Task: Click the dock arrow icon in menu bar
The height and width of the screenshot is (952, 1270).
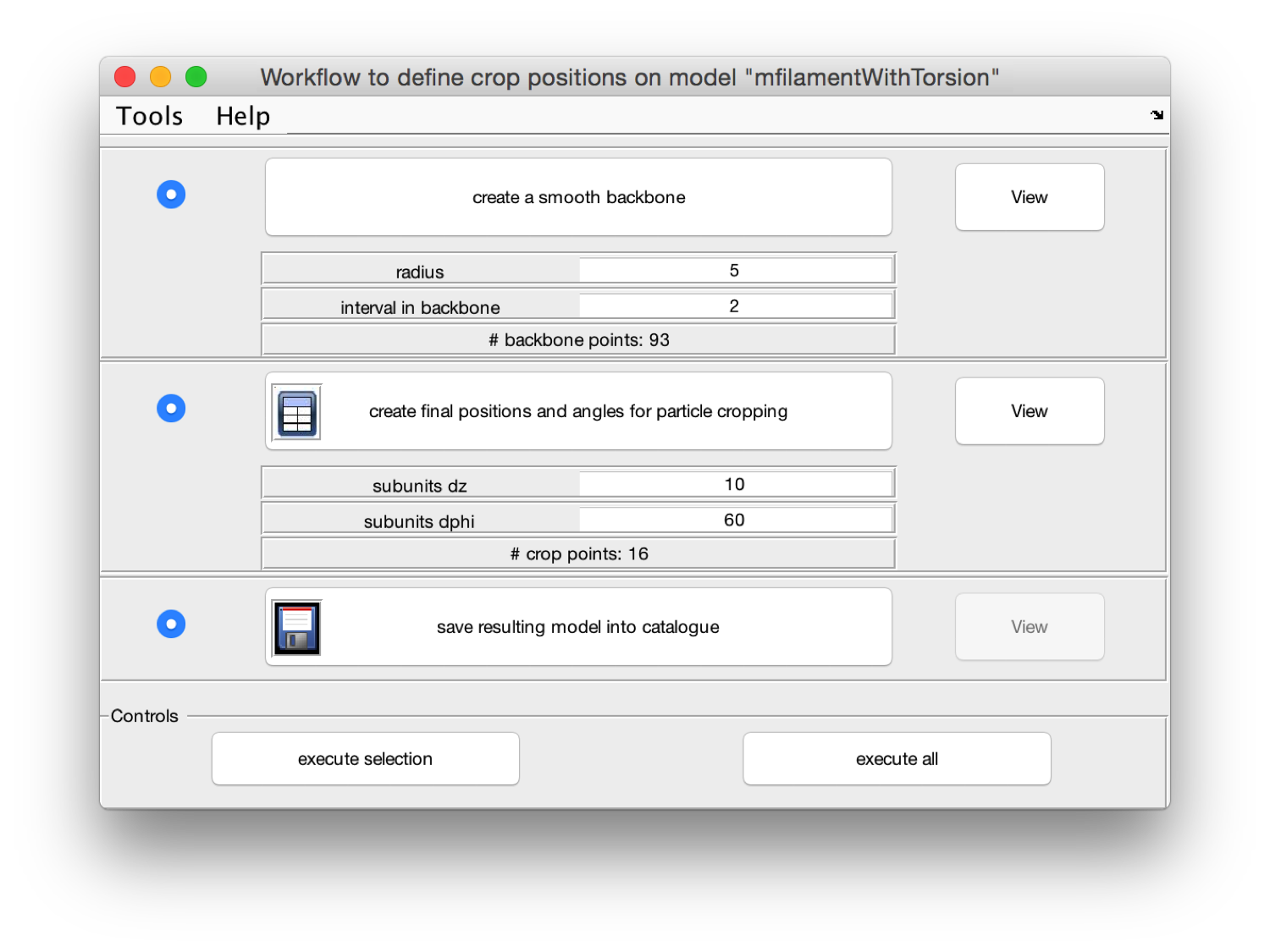Action: [1157, 115]
